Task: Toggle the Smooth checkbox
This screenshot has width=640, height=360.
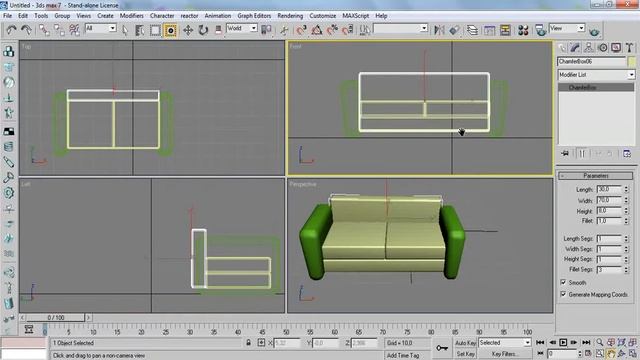Action: 563,282
